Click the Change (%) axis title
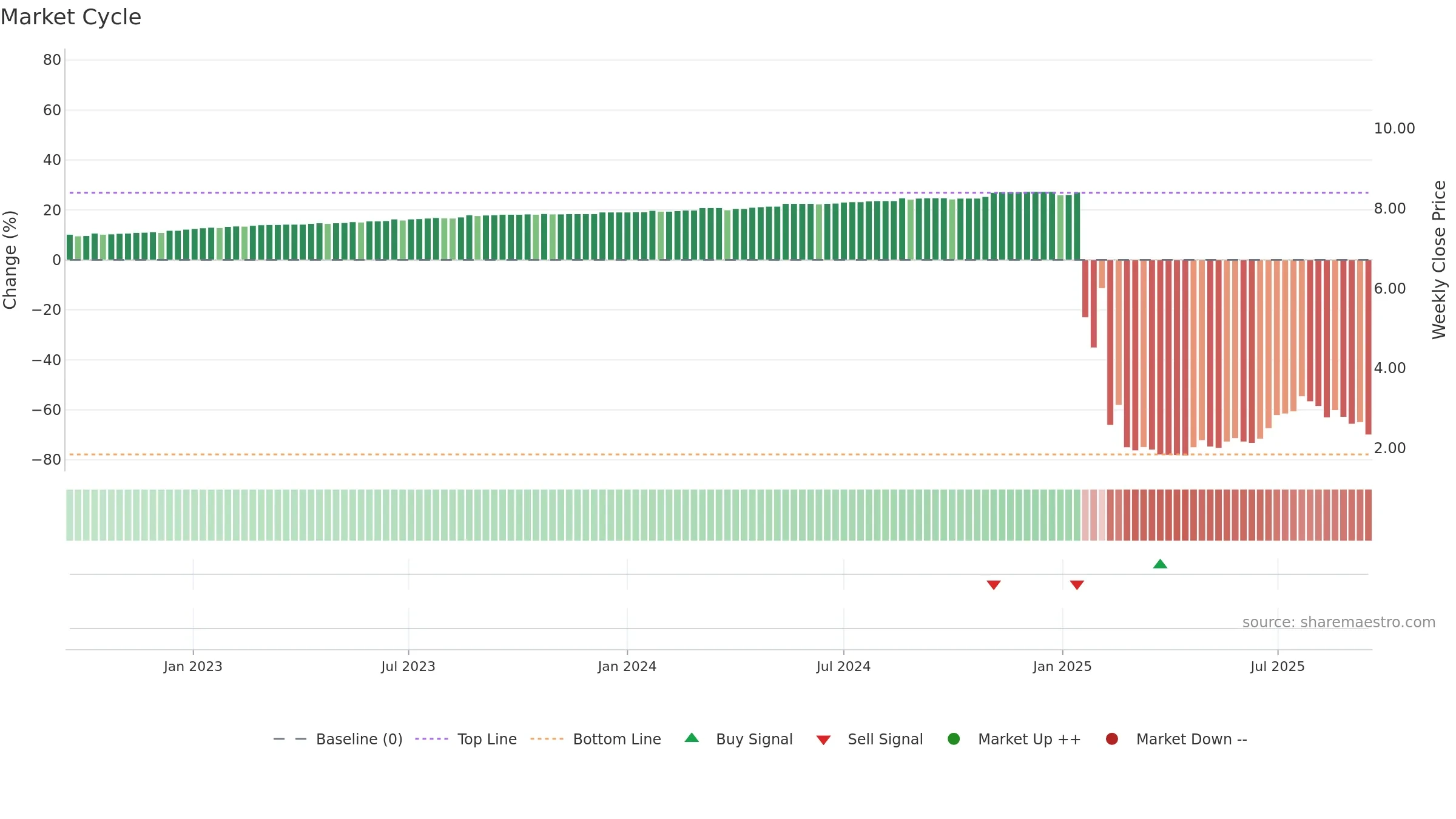The height and width of the screenshot is (819, 1456). point(10,260)
